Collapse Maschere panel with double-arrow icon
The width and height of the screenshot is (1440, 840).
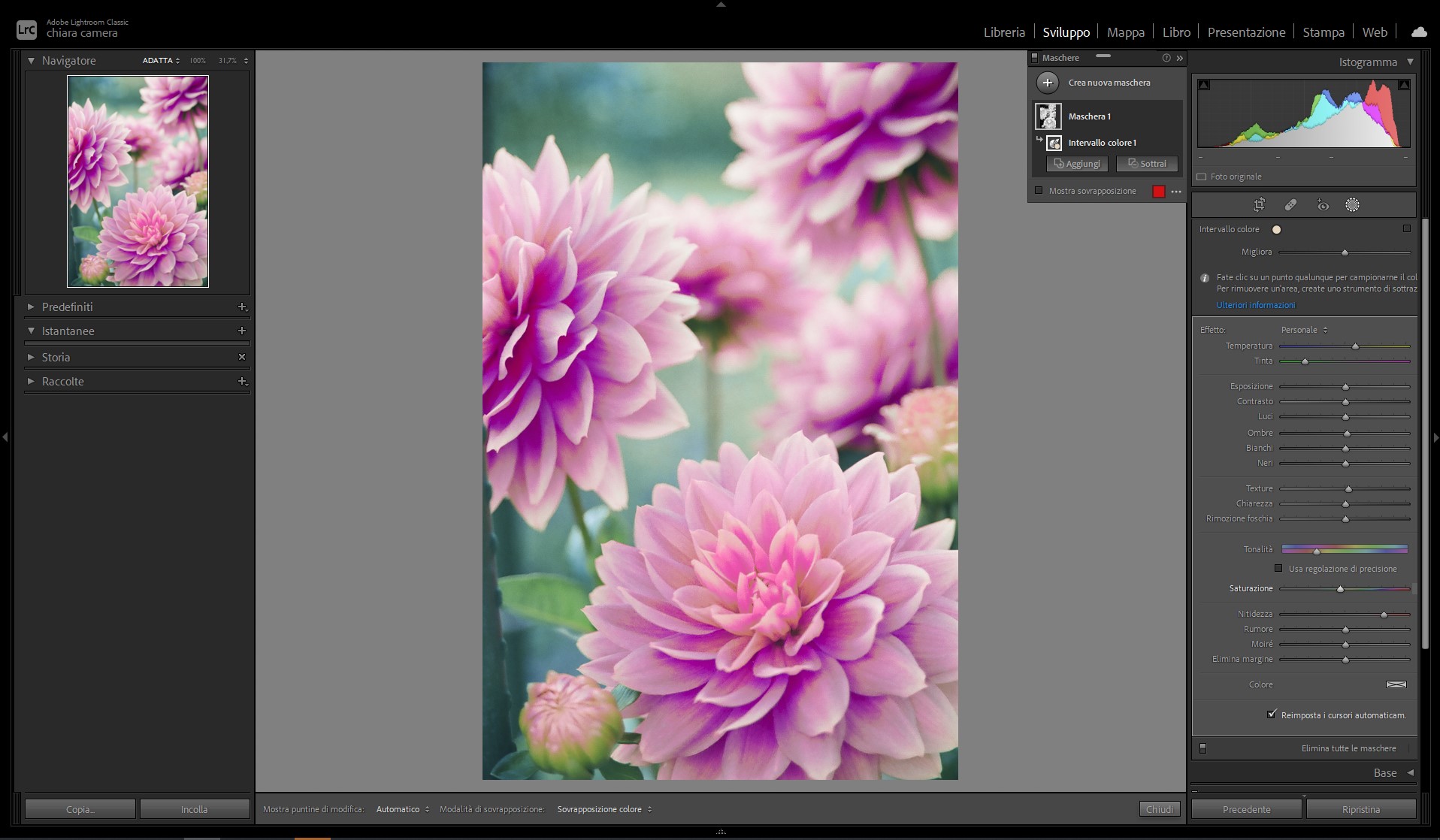tap(1180, 58)
